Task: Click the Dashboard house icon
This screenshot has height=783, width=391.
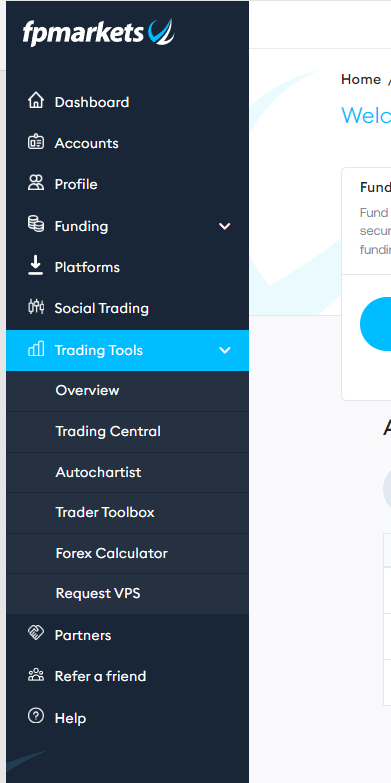Action: (x=35, y=100)
